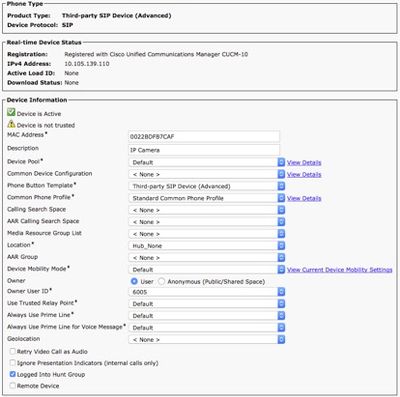Select the IPv4 address 10.105.139.110

pos(87,64)
